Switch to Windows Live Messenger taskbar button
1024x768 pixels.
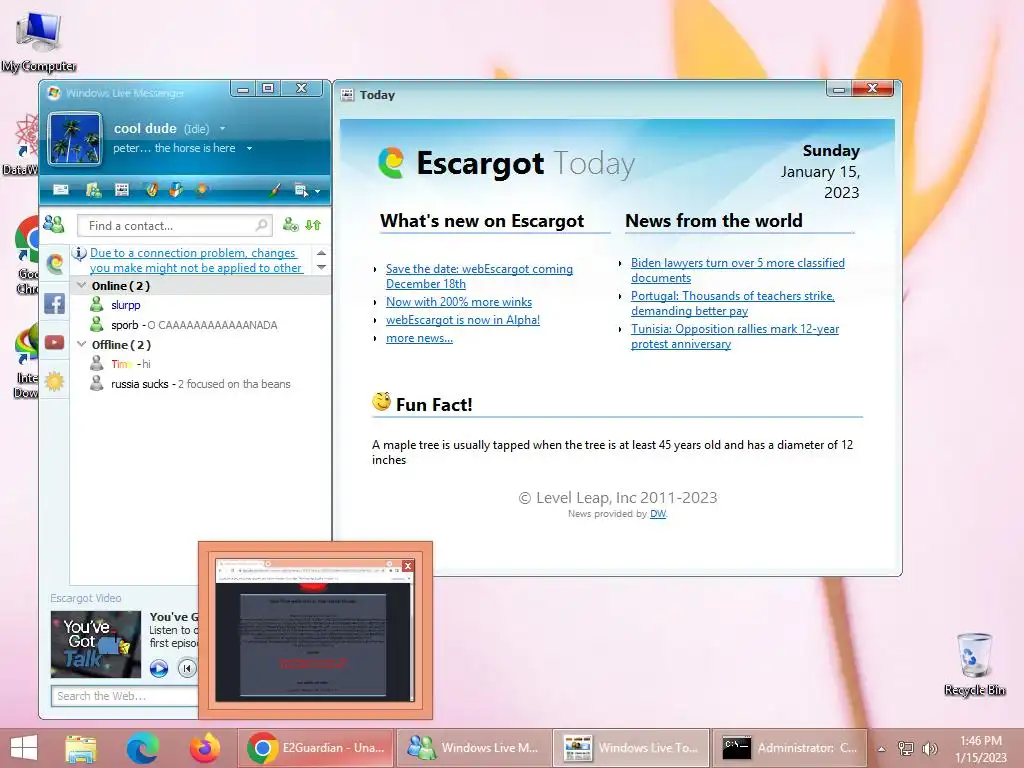click(473, 748)
